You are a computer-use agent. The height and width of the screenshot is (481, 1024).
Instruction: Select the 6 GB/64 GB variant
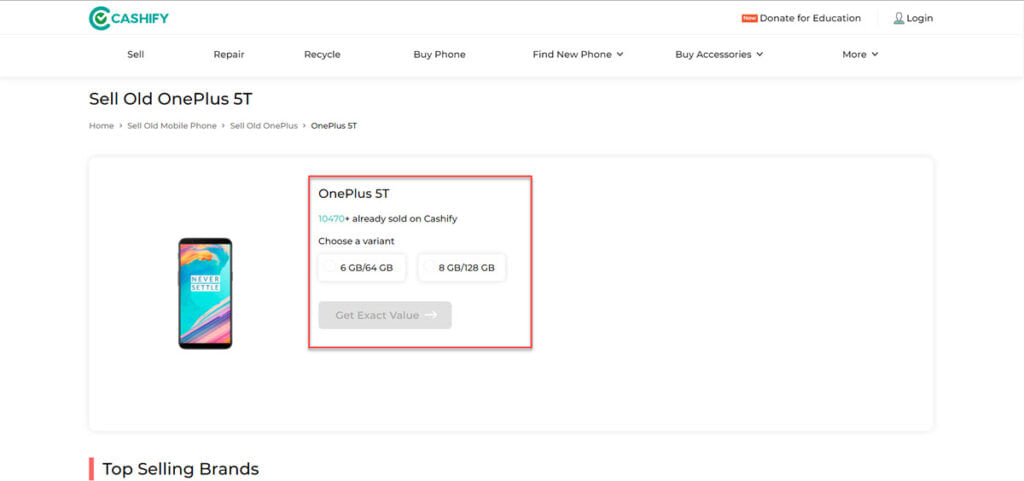click(362, 268)
